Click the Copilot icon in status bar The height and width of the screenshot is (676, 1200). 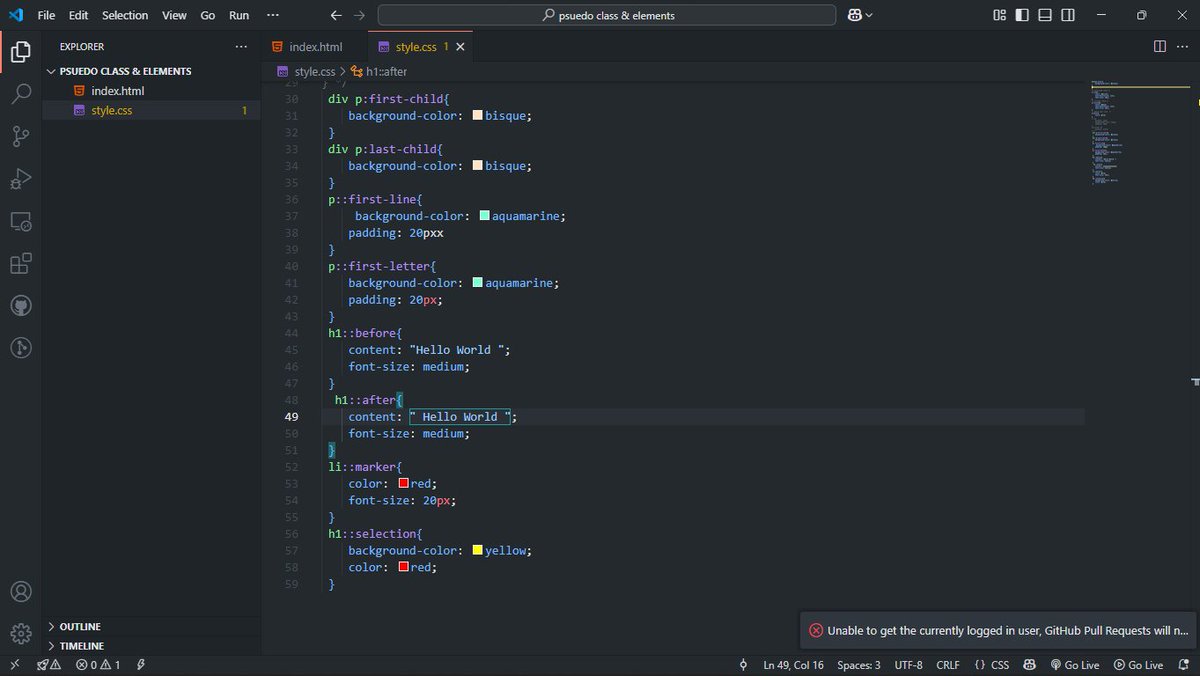1030,663
